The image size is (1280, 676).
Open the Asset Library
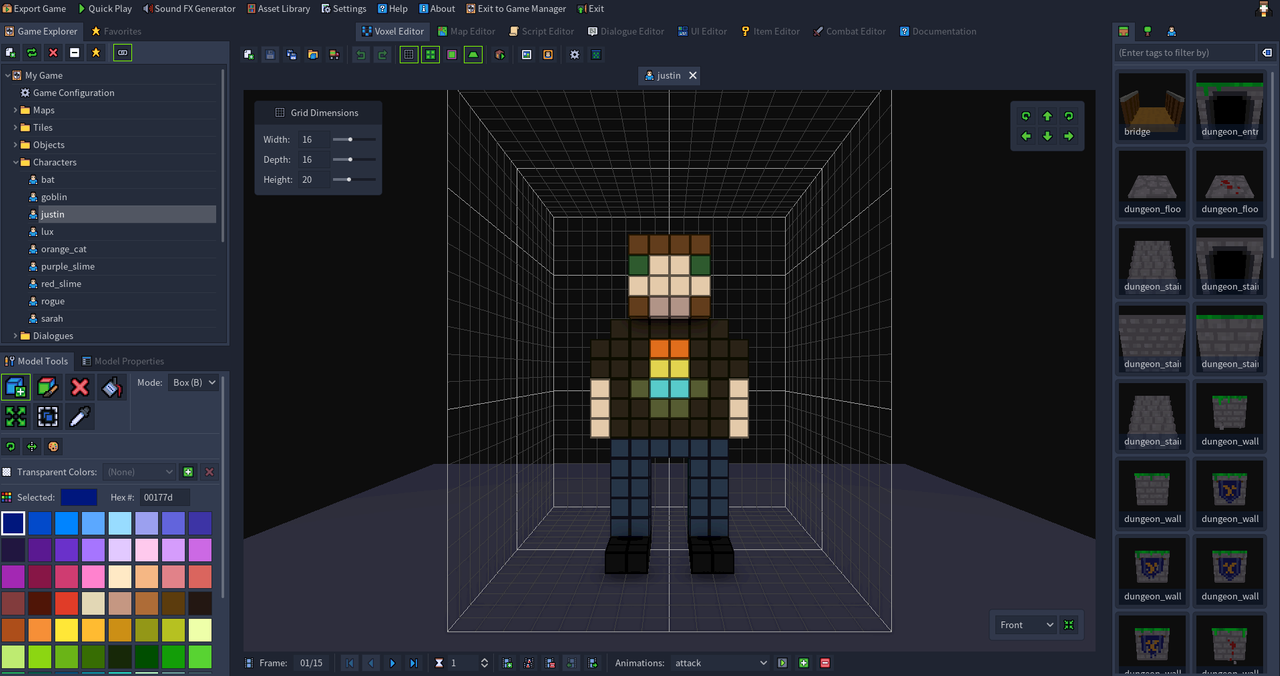pyautogui.click(x=277, y=9)
